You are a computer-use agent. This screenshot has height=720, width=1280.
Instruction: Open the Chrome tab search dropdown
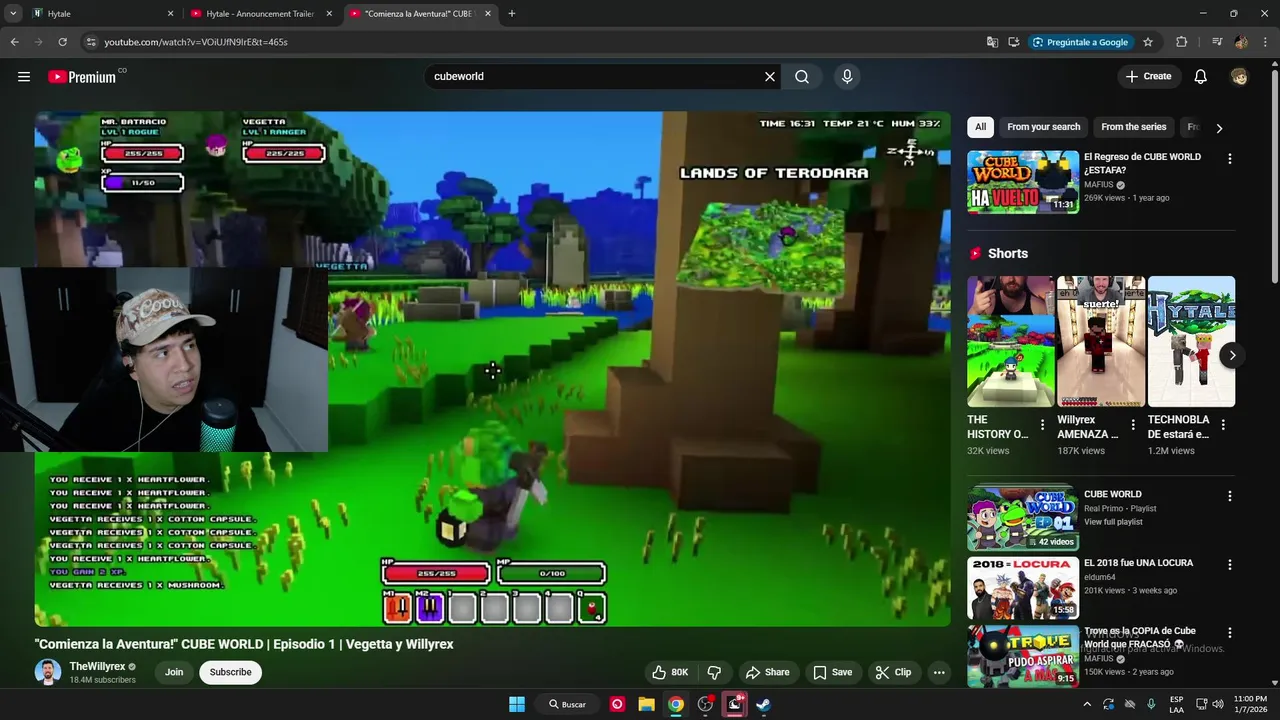[13, 13]
